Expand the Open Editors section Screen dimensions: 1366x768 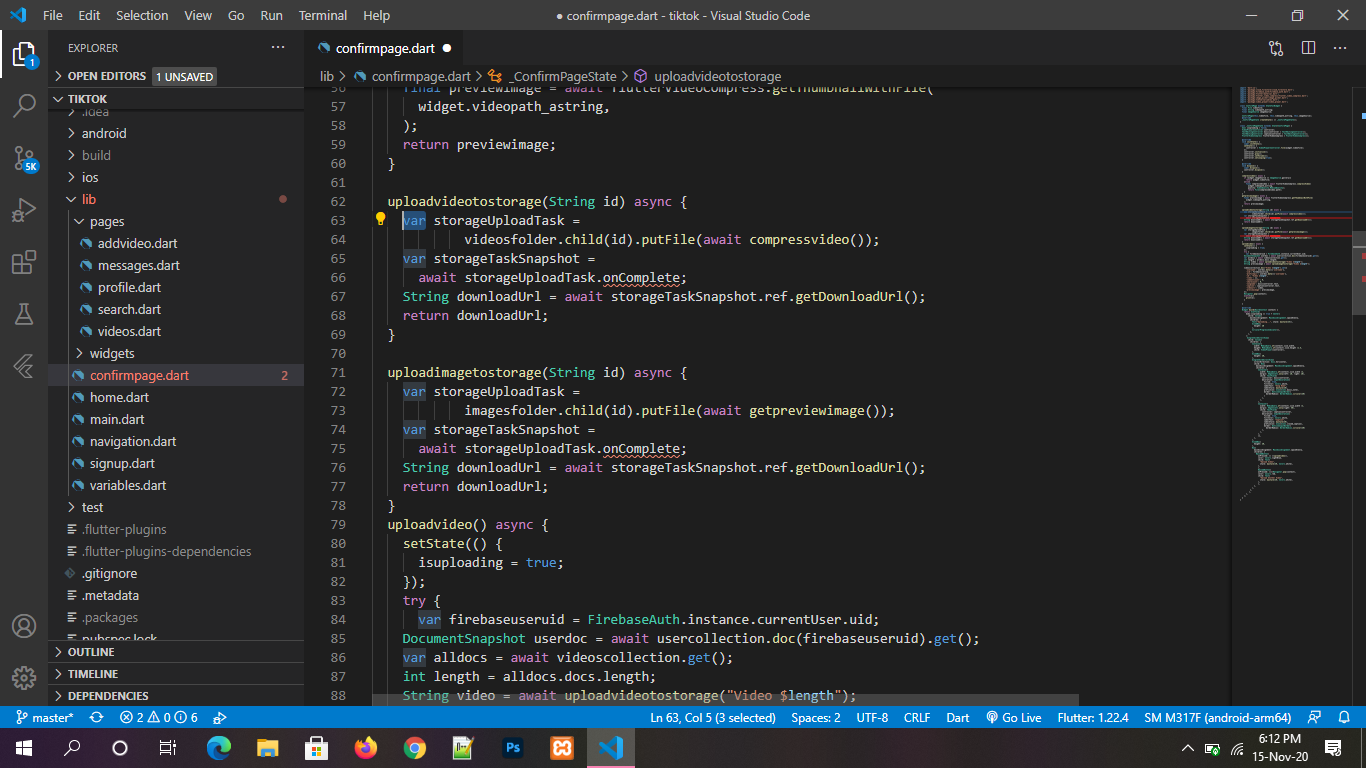(x=176, y=76)
